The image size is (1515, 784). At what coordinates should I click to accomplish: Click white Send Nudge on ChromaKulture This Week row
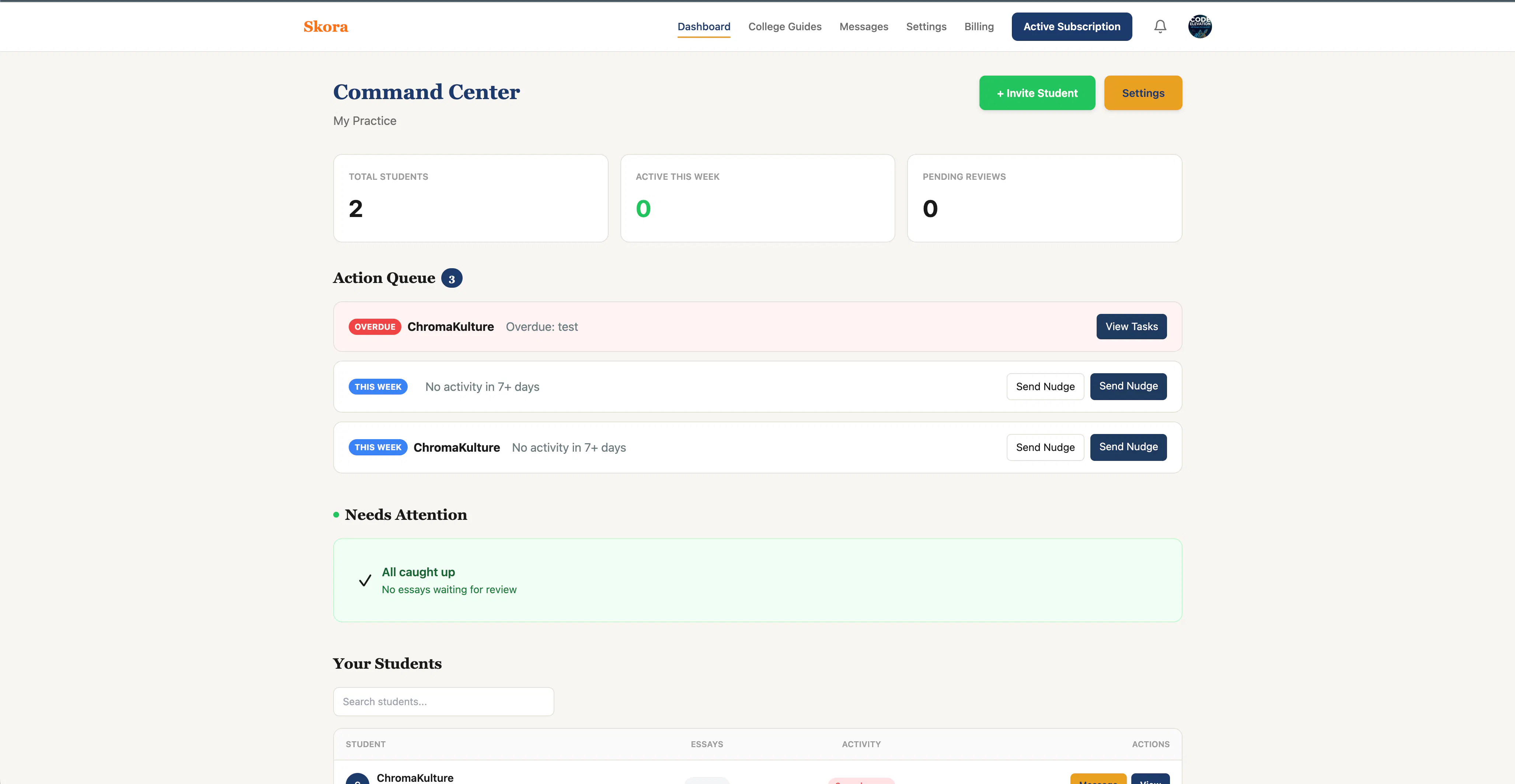coord(1045,447)
